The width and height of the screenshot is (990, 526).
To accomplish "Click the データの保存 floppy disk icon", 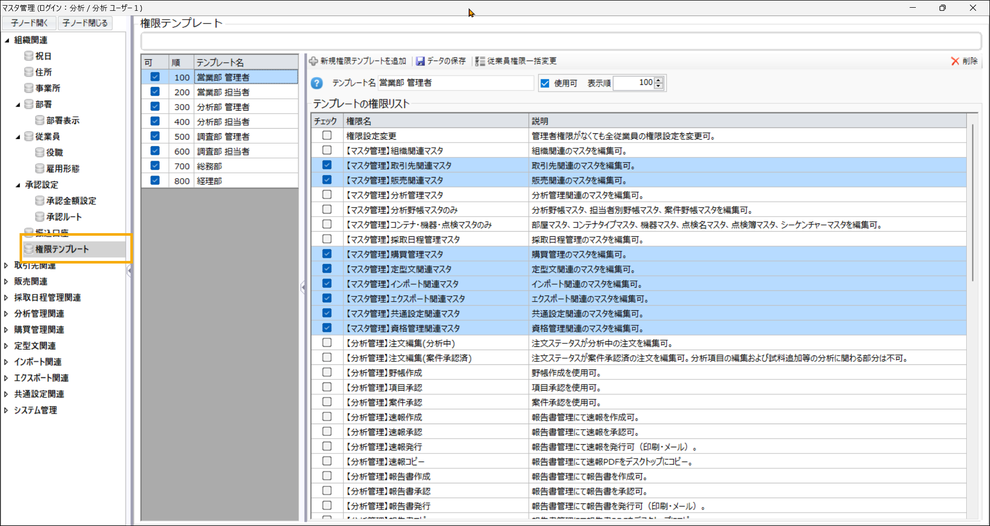I will pos(421,62).
